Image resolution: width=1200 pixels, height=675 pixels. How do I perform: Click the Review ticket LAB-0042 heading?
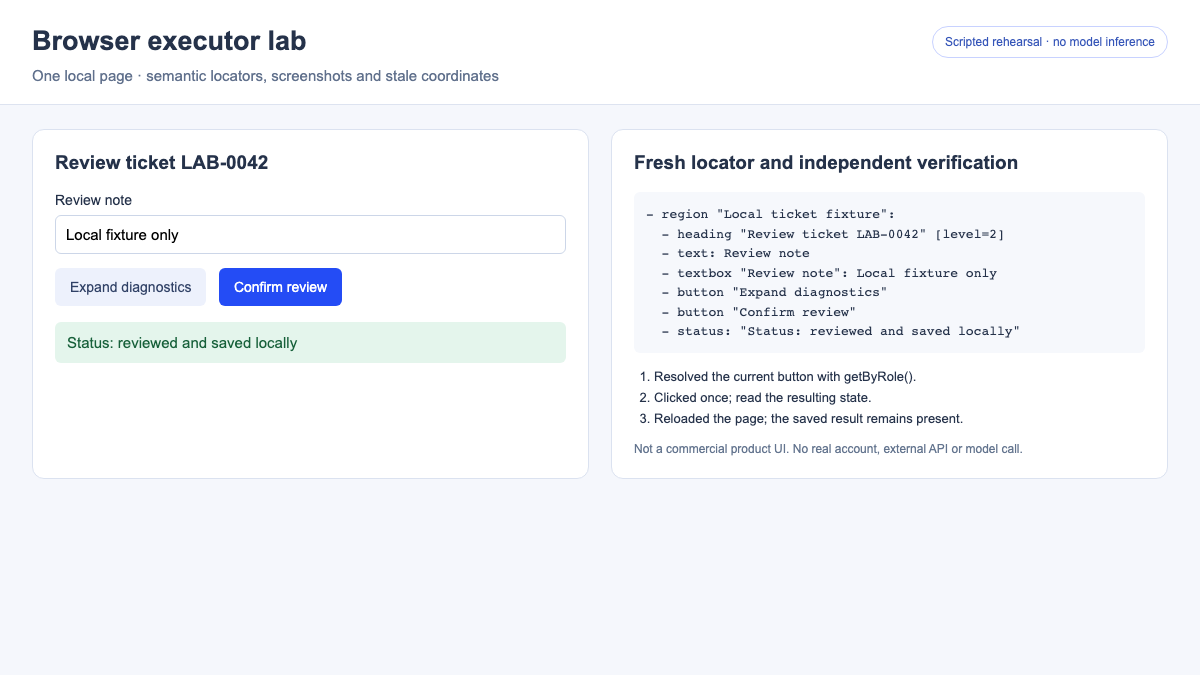[x=162, y=162]
